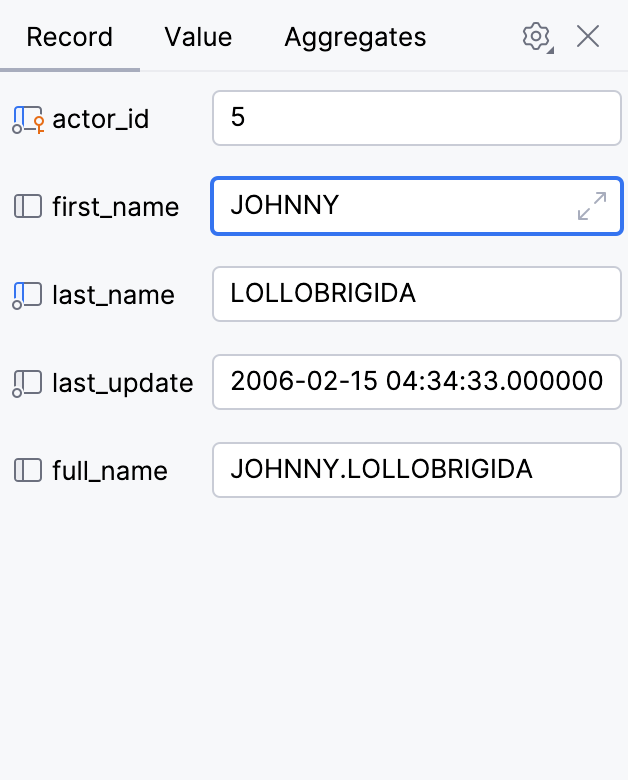Click the last_name field with LOLLOBRIGIDA
Screen dimensions: 628x780
tap(416, 294)
